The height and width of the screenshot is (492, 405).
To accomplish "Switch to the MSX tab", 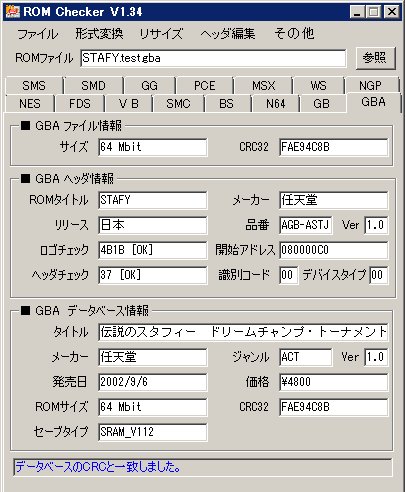I will pos(264,86).
